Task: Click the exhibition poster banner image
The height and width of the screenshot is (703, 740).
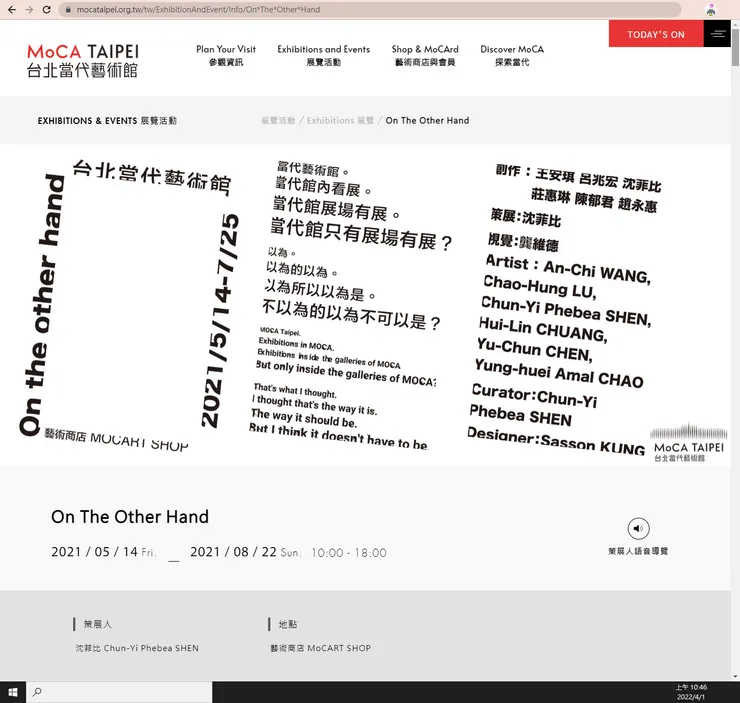Action: click(x=365, y=305)
